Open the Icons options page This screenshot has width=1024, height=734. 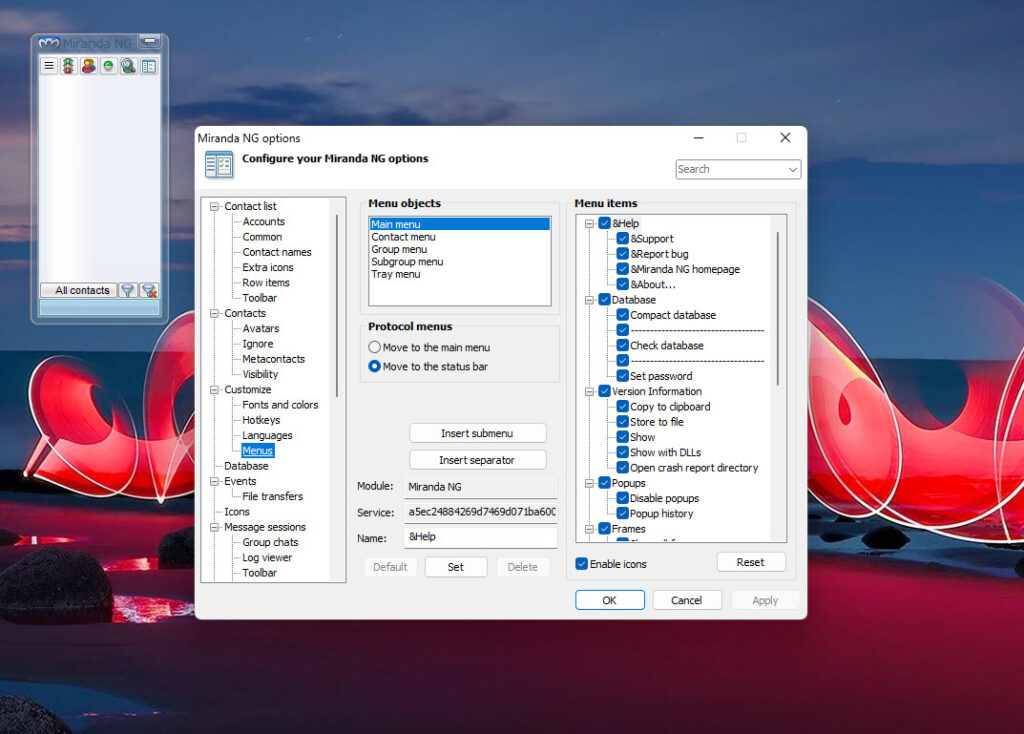coord(236,512)
